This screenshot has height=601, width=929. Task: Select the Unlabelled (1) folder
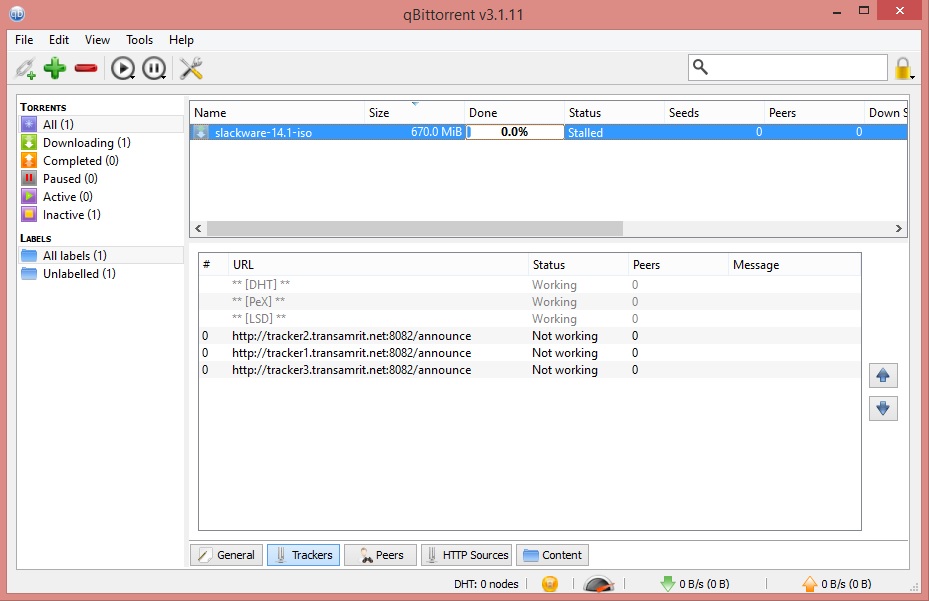pos(102,274)
